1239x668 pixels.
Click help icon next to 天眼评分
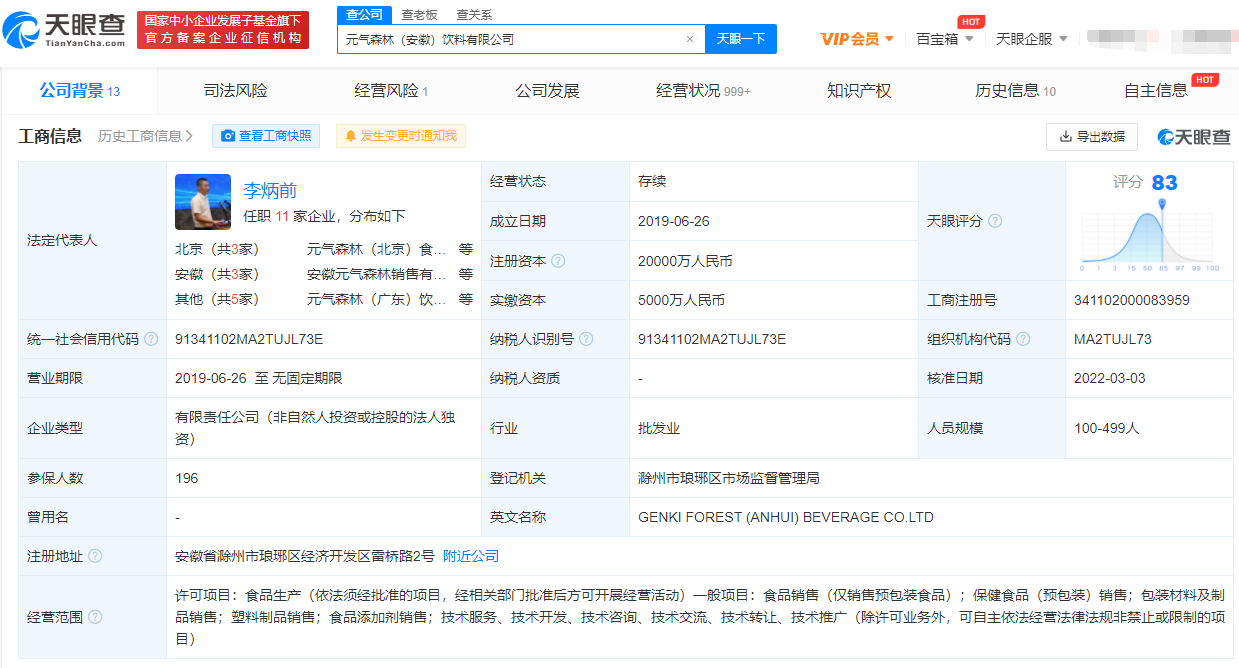coord(995,221)
